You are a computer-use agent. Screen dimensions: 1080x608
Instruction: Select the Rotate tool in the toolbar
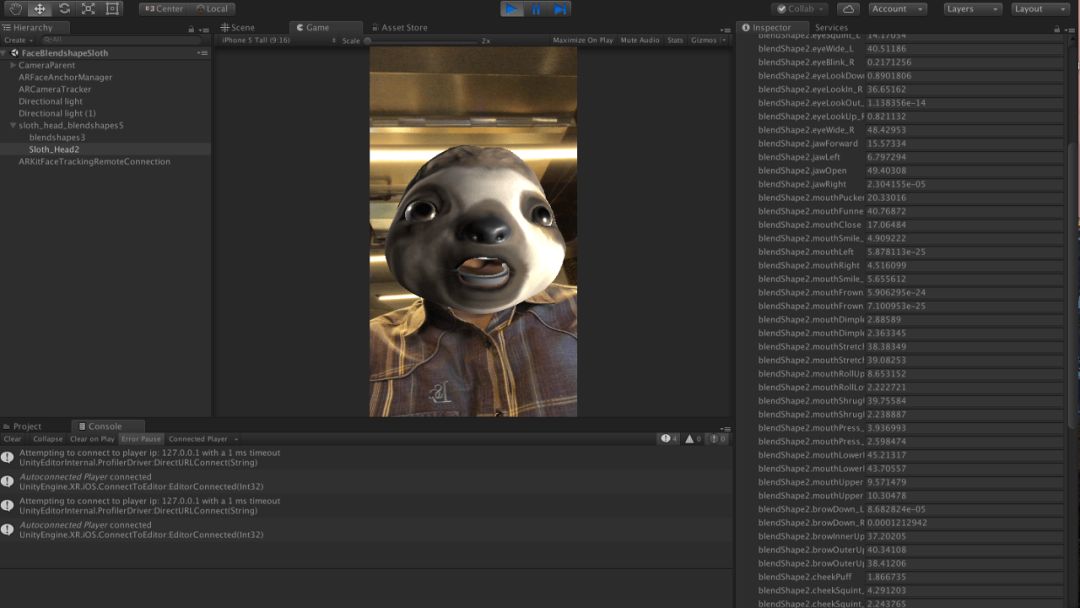64,9
